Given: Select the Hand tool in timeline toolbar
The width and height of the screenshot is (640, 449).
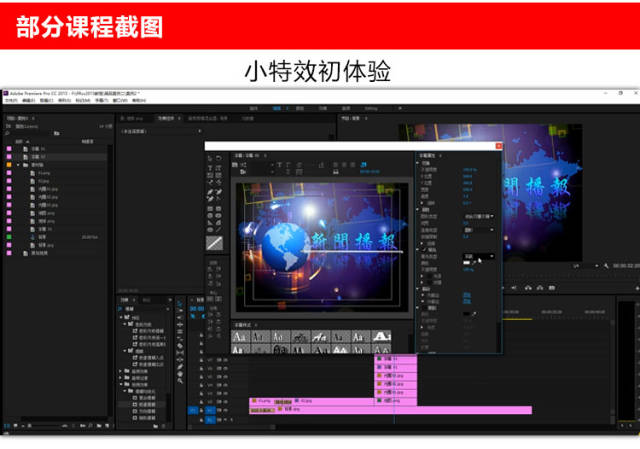Looking at the screenshot, I should click(180, 373).
